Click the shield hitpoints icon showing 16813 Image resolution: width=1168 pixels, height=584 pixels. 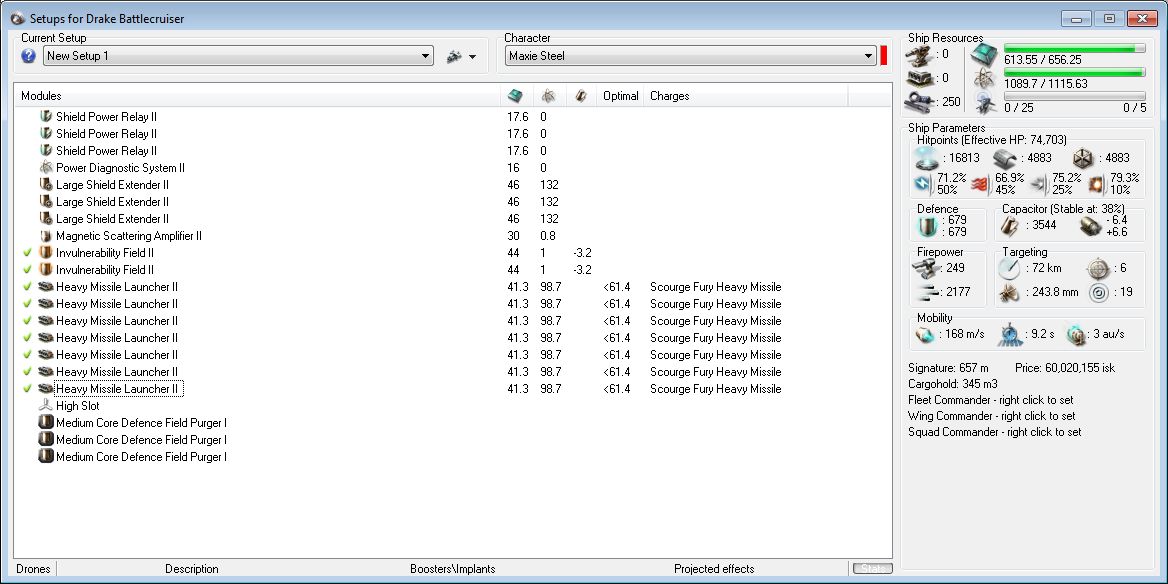tap(927, 157)
